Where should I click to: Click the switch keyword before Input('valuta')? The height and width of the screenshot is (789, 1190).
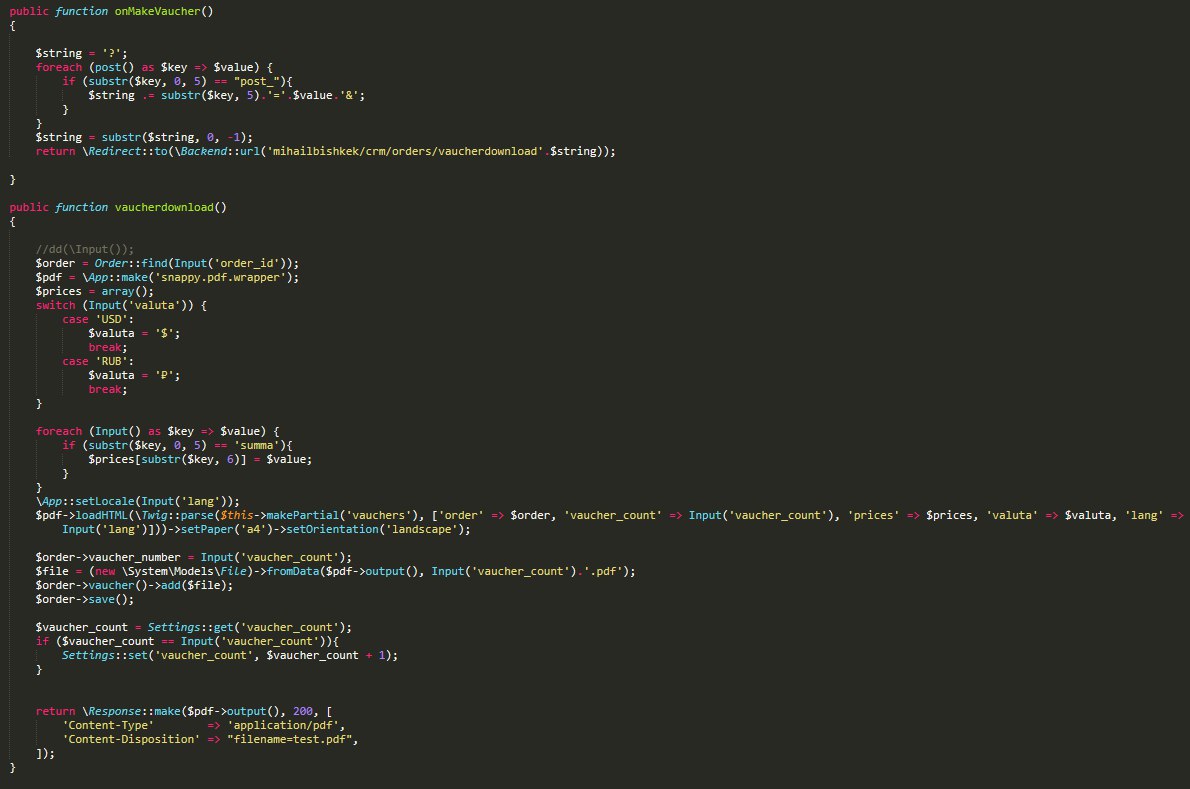coord(55,305)
